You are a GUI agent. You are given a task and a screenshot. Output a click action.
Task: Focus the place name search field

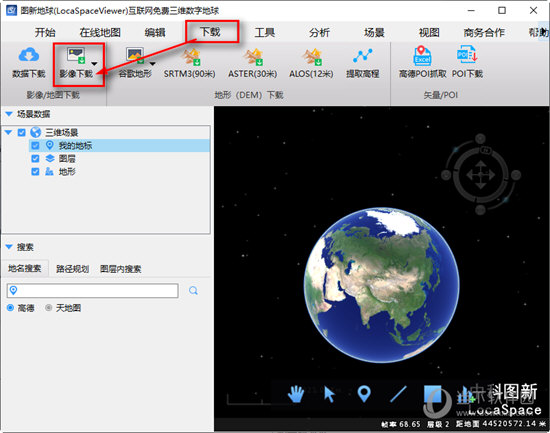93,291
